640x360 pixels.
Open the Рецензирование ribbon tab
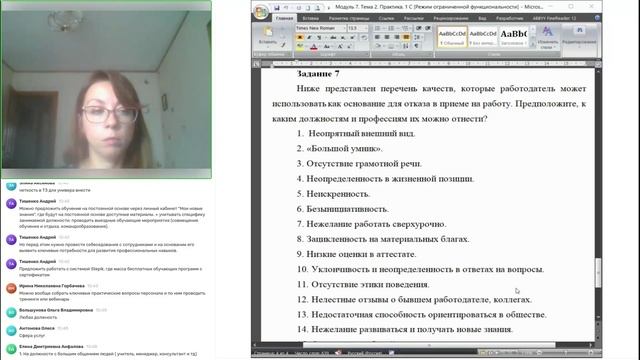click(x=451, y=18)
